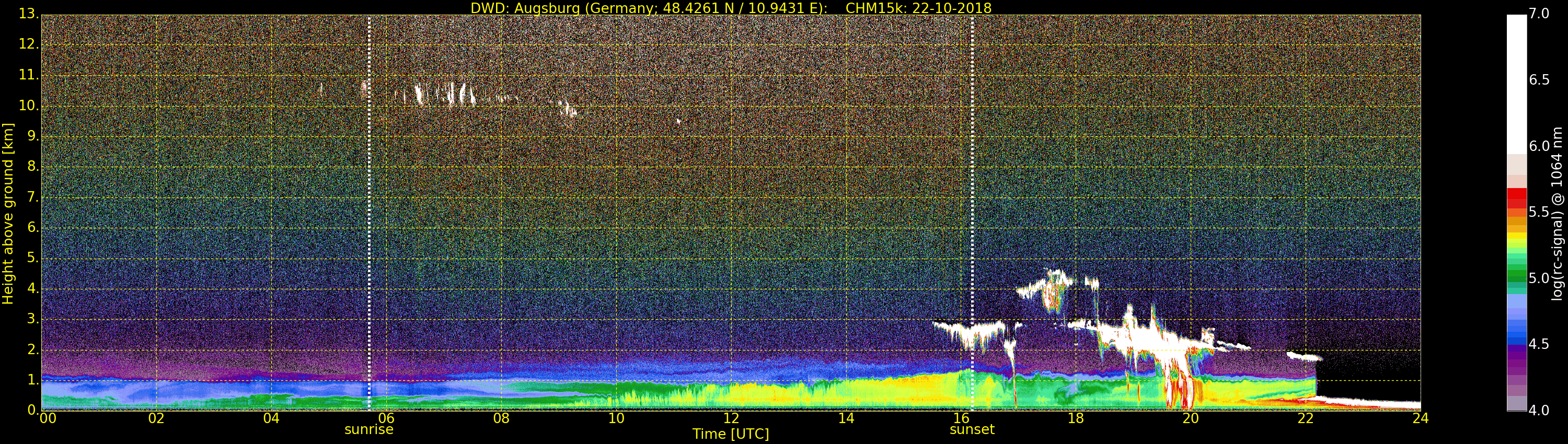Select the "24" time axis tick label
This screenshot has height=444, width=1568.
(x=1421, y=418)
